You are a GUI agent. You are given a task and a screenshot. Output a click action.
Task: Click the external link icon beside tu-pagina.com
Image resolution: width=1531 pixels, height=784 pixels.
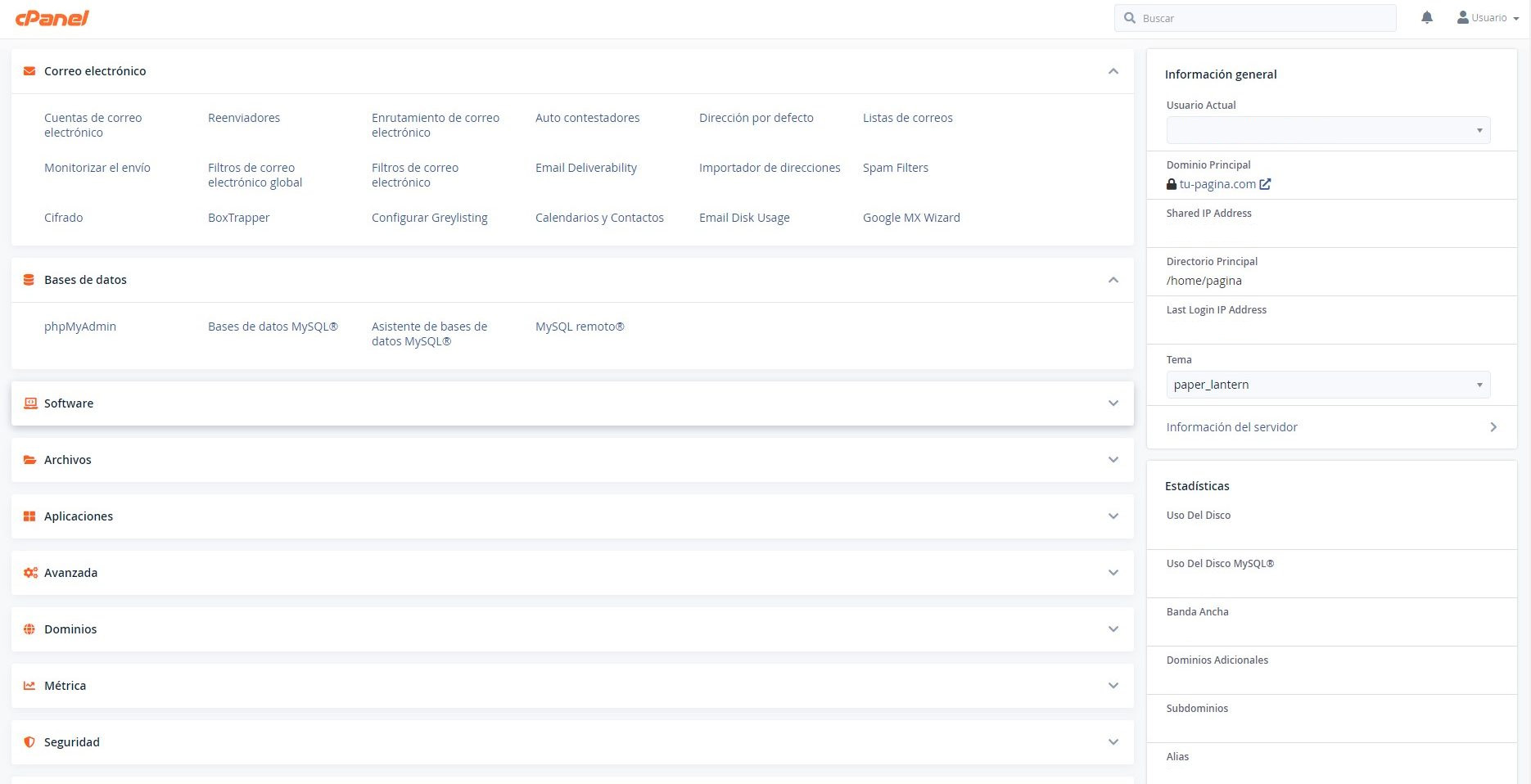coord(1265,184)
